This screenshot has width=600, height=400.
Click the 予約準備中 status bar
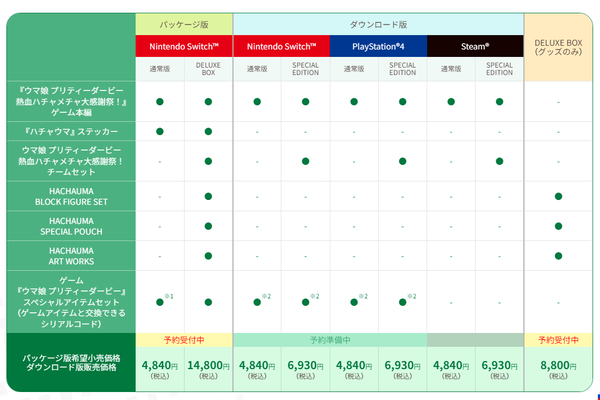click(330, 340)
